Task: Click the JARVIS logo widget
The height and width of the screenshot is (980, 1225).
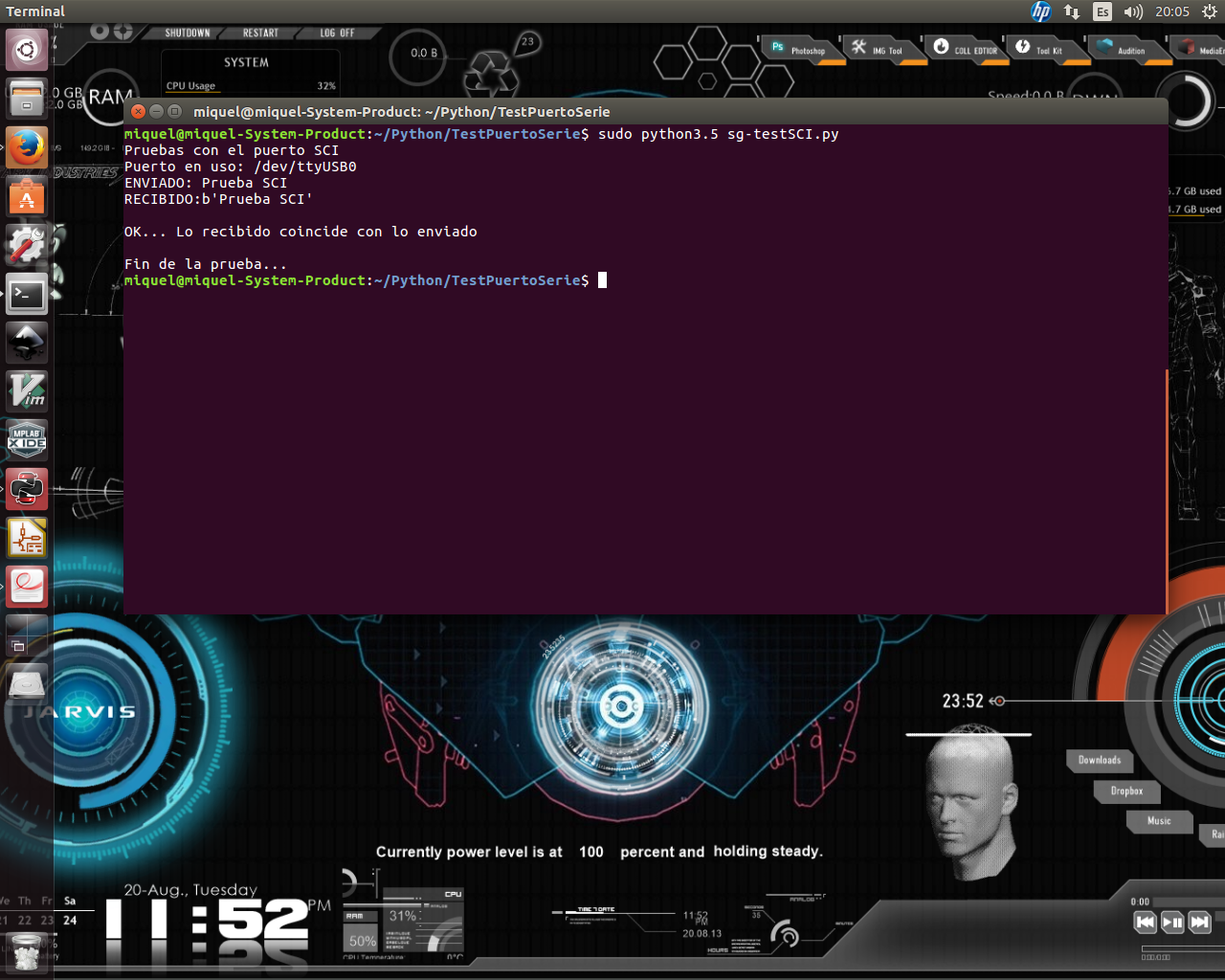Action: click(80, 712)
